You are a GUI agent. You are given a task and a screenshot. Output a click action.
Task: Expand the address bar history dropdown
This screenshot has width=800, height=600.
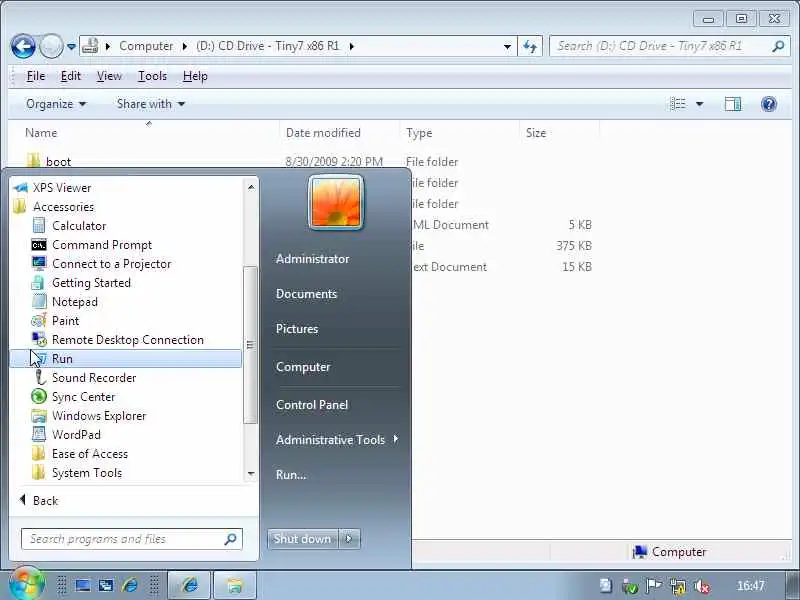coord(507,47)
